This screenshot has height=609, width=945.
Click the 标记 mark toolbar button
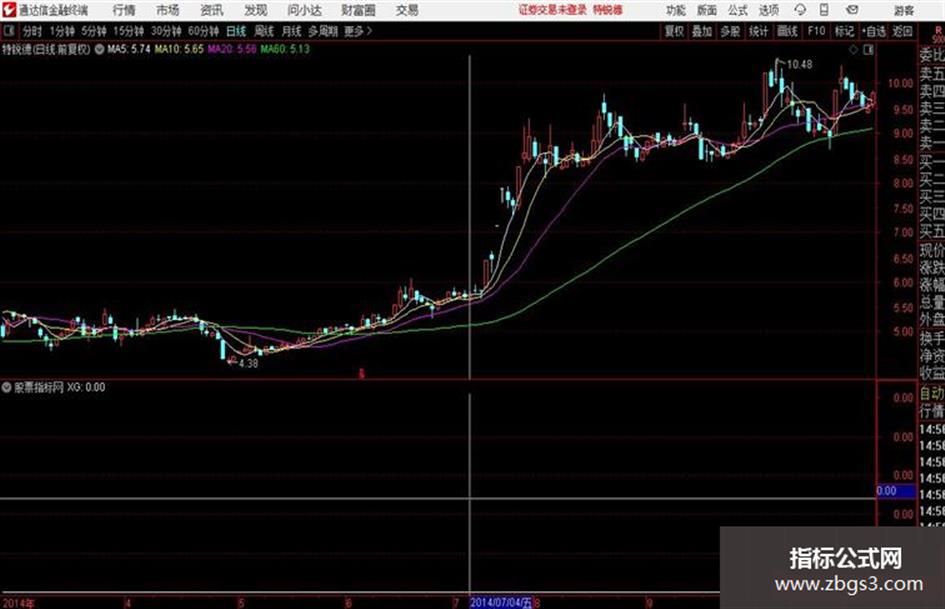844,31
